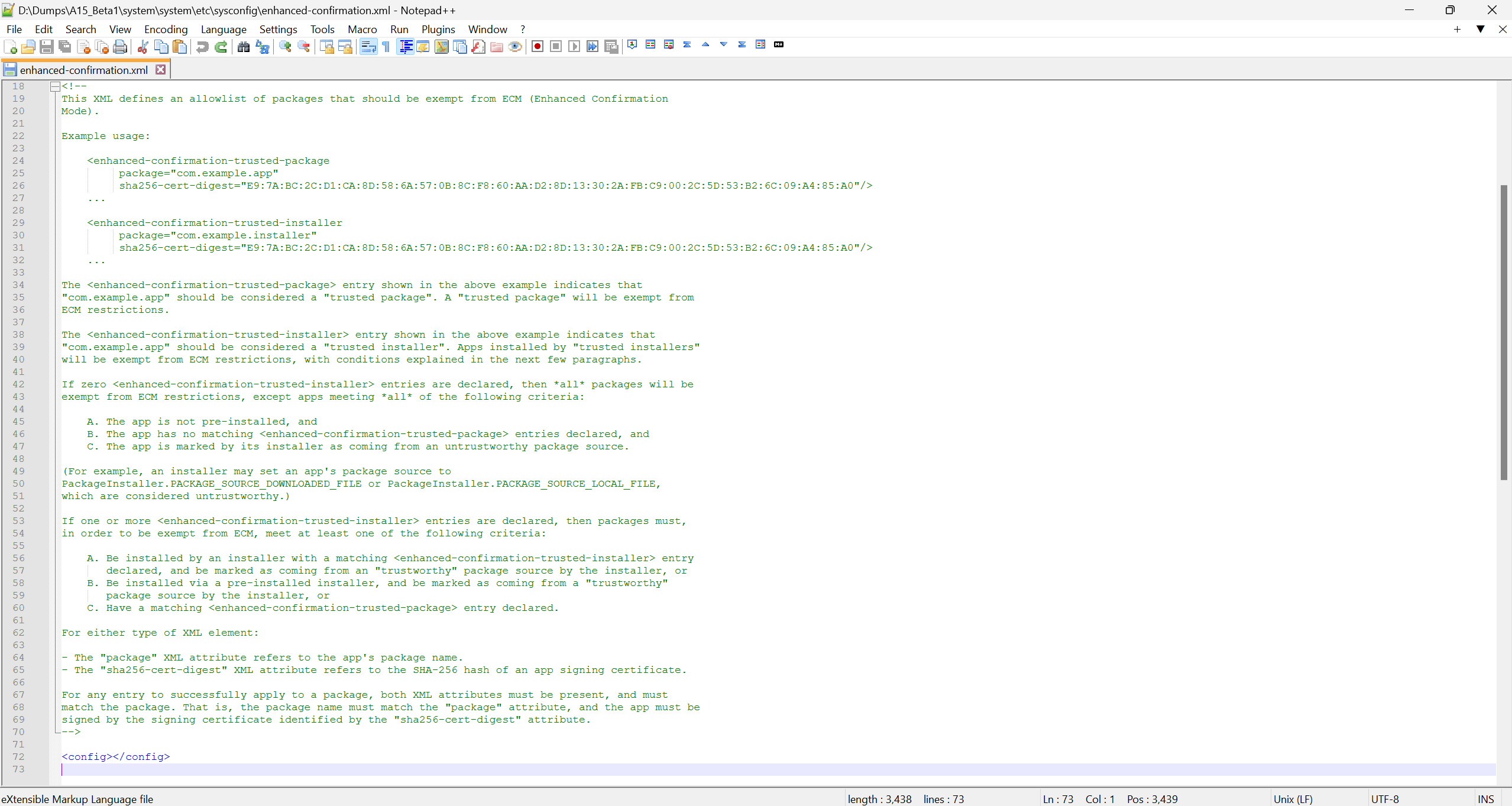Viewport: 1512px width, 806px height.
Task: Expand the Macro menu dropdown
Action: (361, 28)
